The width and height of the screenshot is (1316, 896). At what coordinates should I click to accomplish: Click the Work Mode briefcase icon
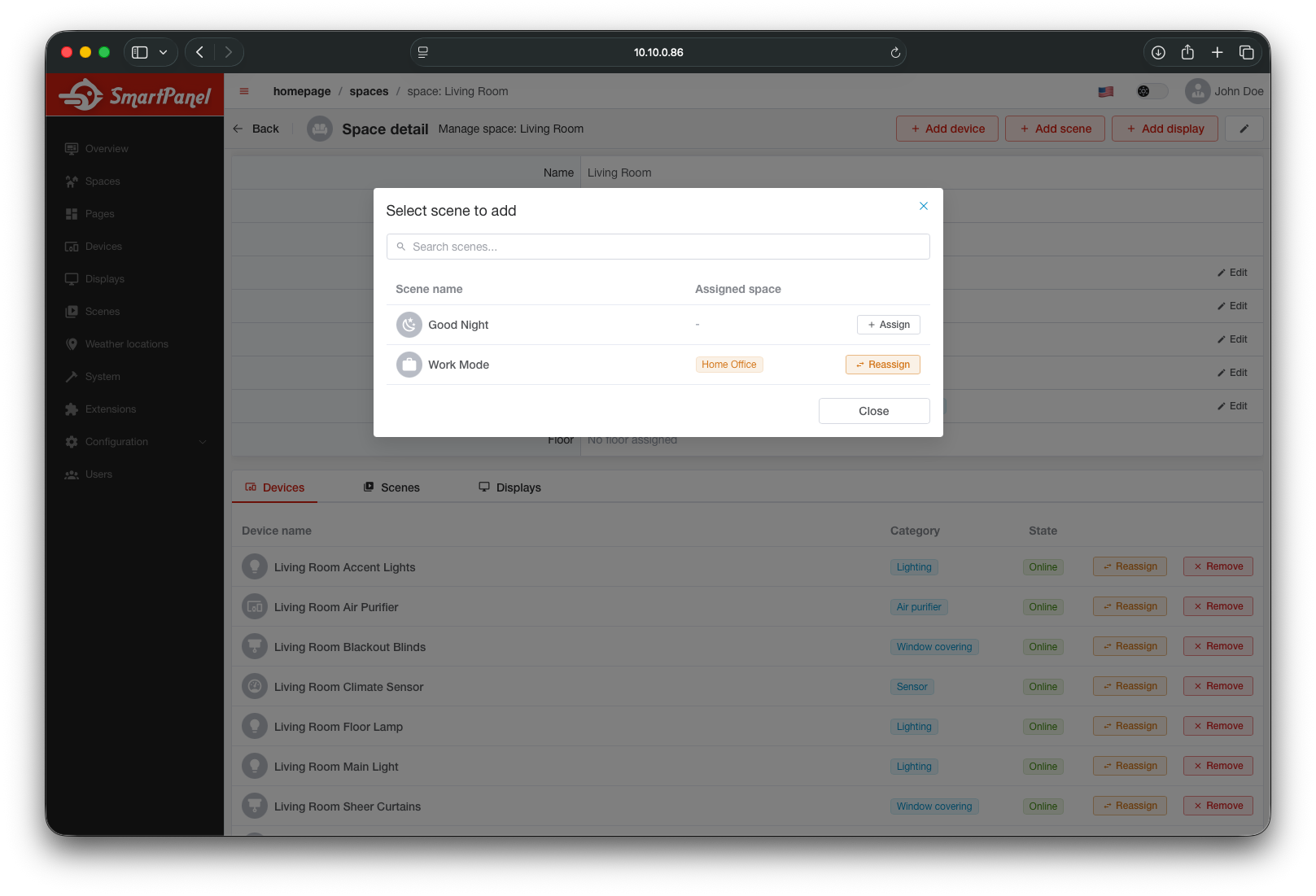tap(409, 365)
